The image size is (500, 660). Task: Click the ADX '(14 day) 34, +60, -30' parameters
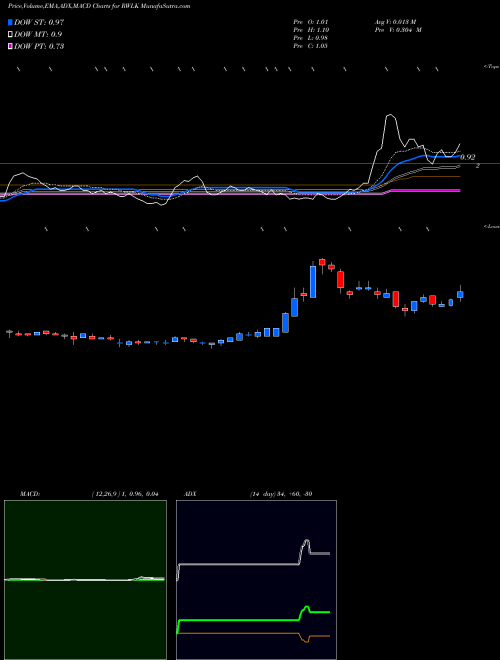281,494
